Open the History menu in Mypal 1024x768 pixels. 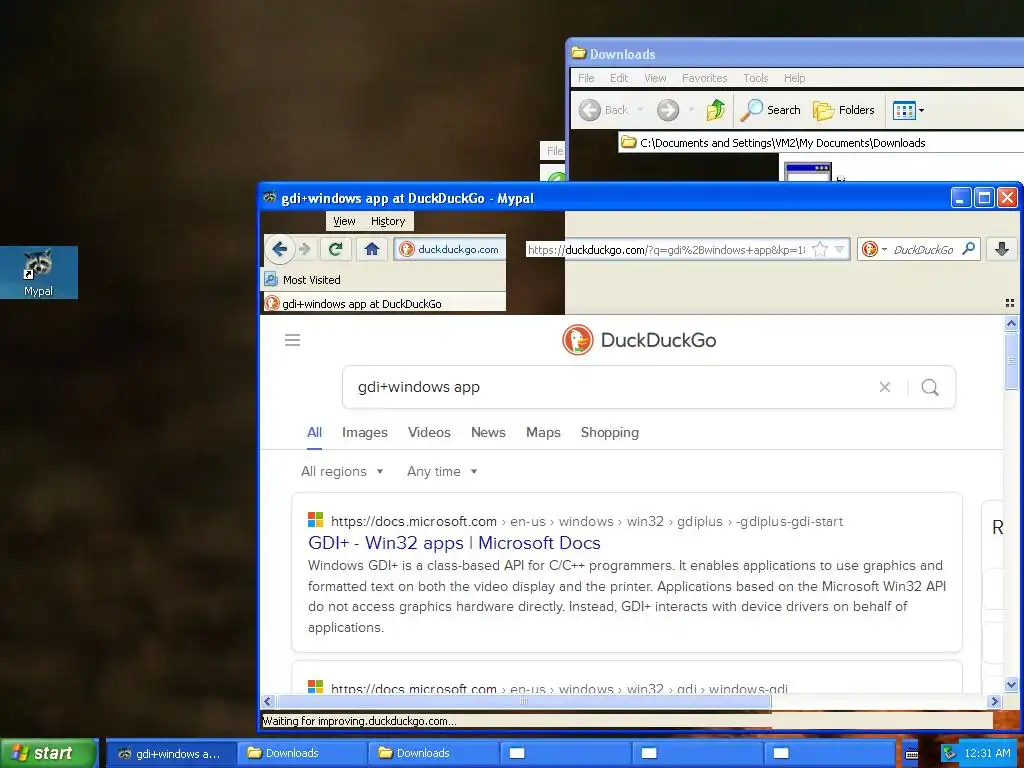pyautogui.click(x=388, y=221)
